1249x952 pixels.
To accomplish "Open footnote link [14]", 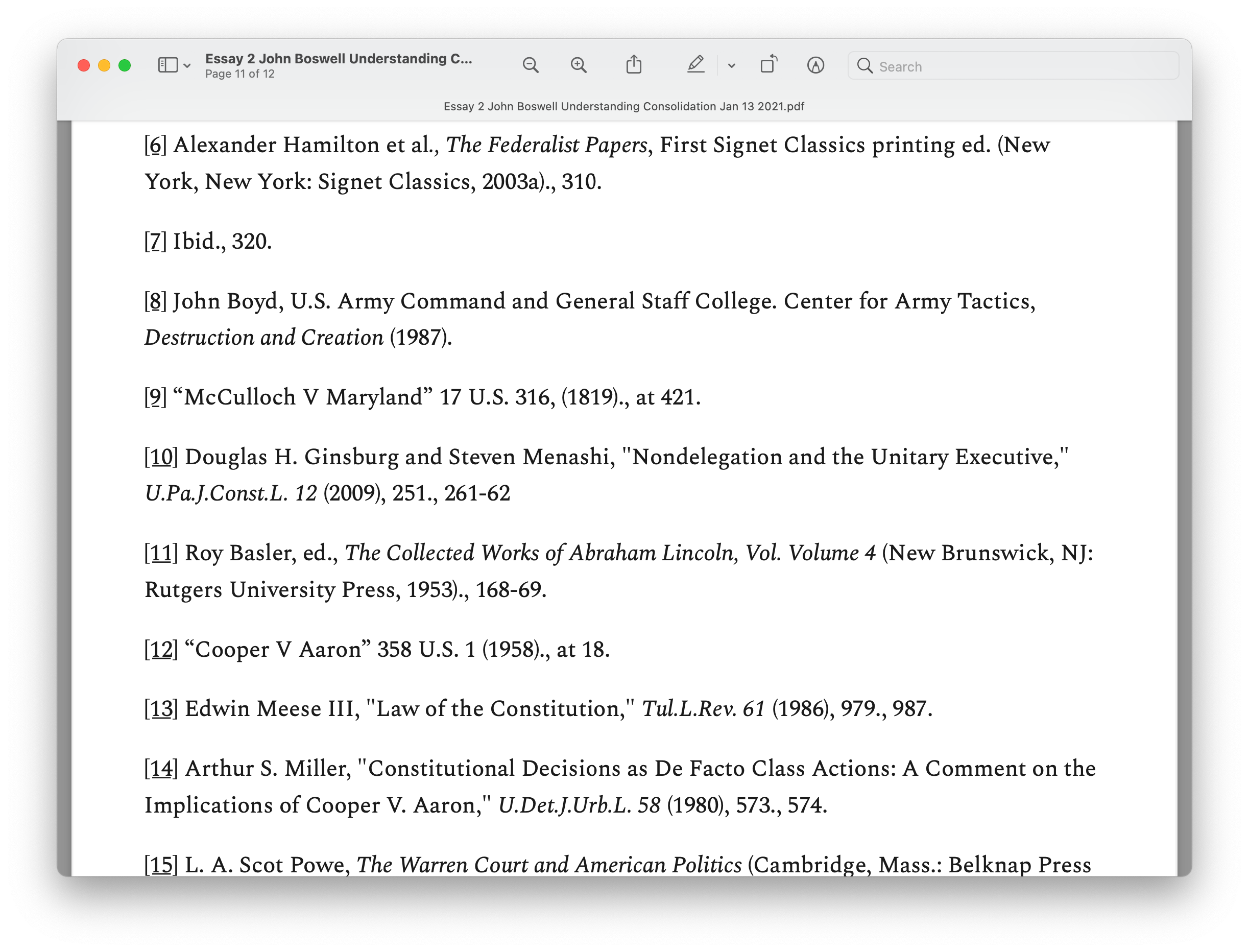I will click(x=161, y=769).
